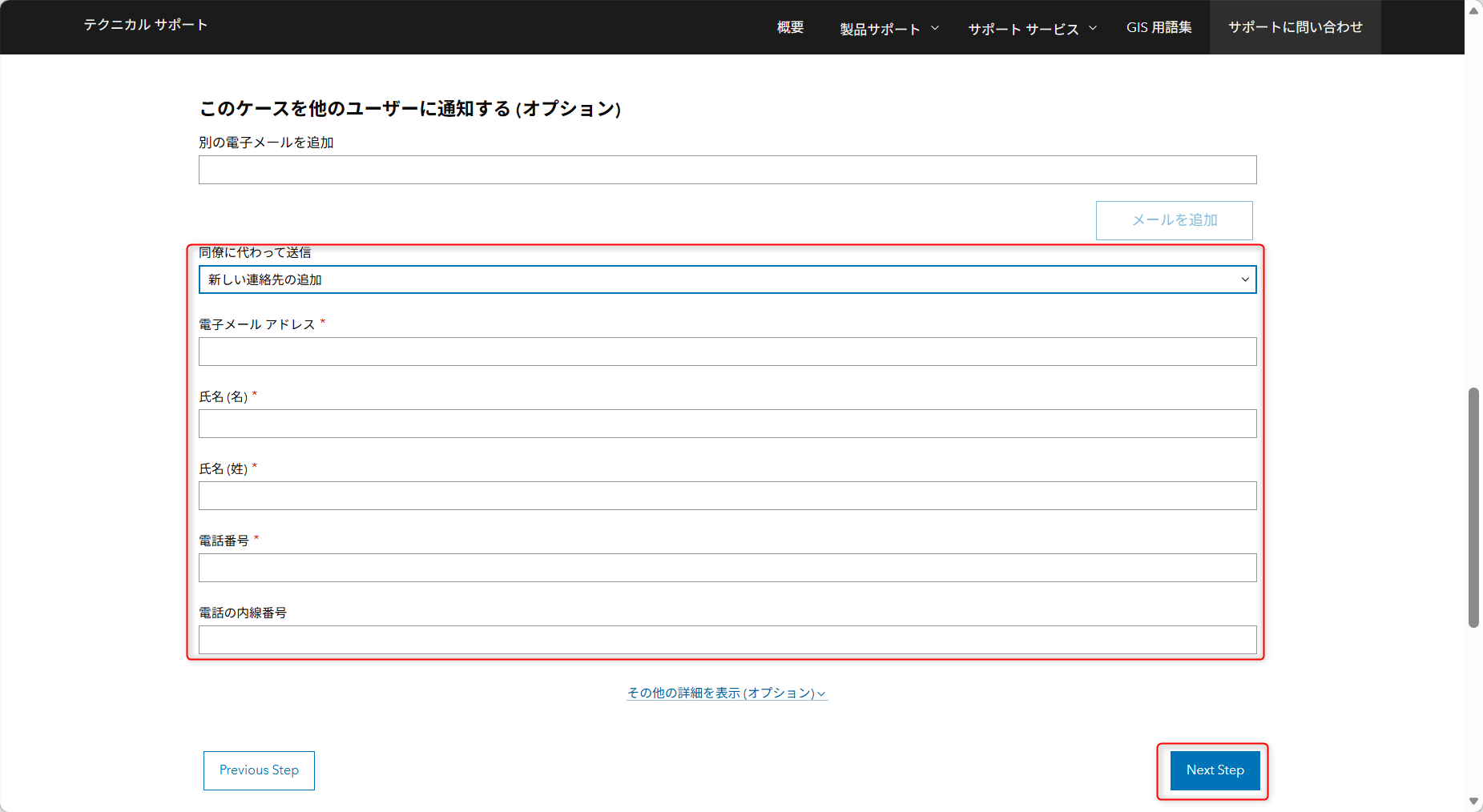Screen dimensions: 1483x812
Task: Click the vertical page scrollbar thumb
Action: (x=1473, y=508)
